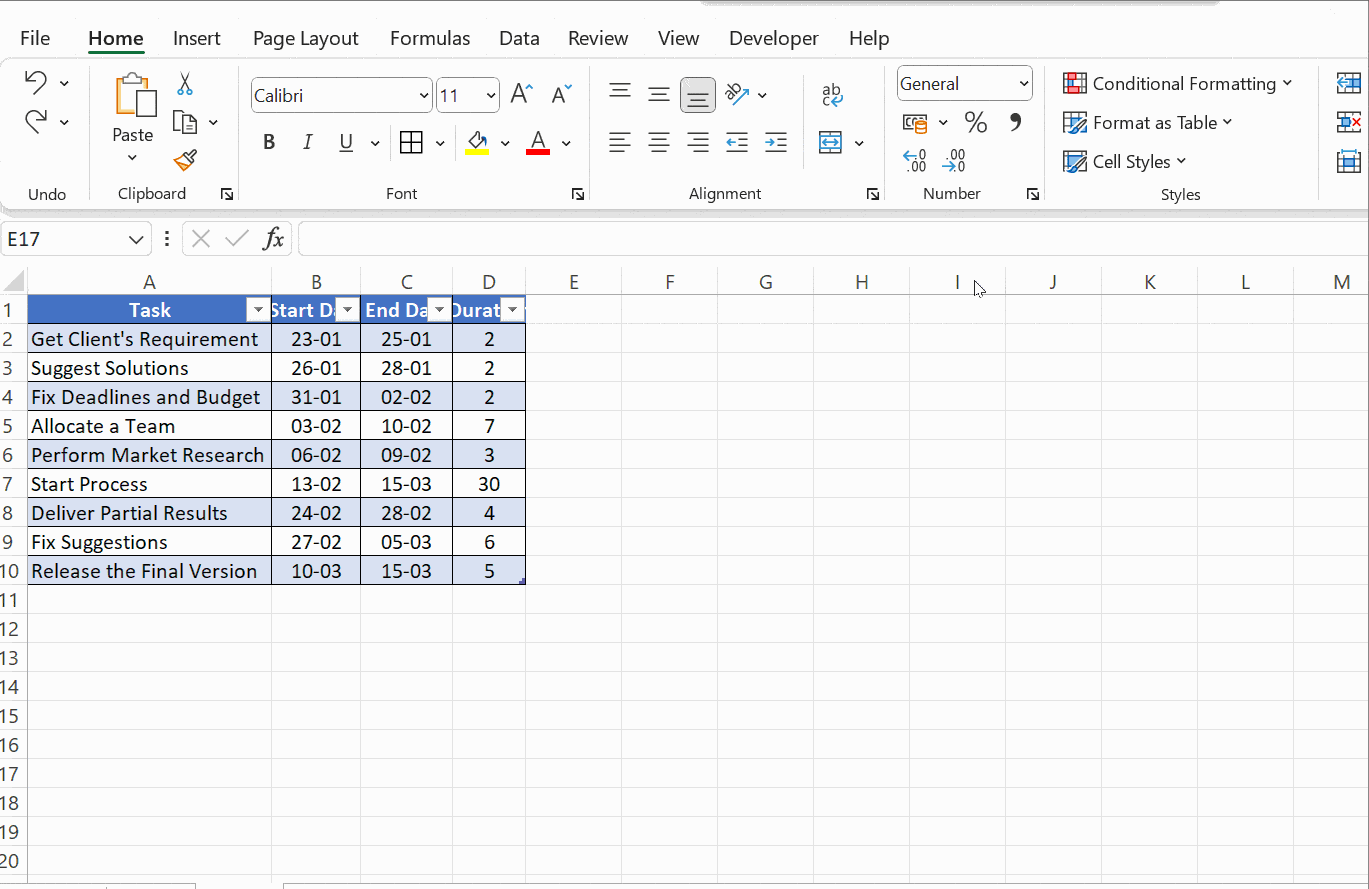This screenshot has height=889, width=1369.
Task: Apply the Percent Style number format
Action: [976, 122]
